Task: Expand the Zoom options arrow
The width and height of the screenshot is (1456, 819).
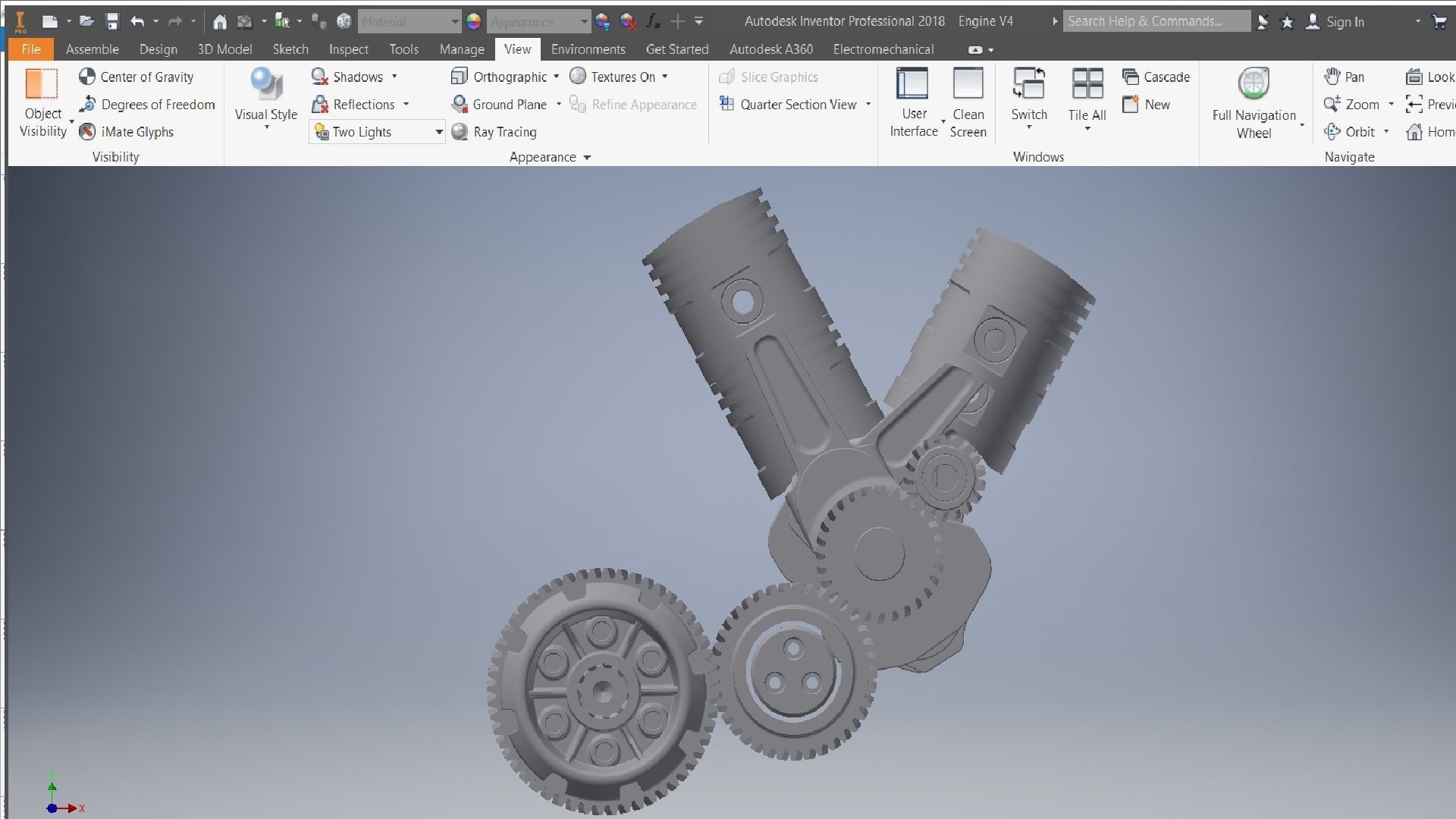Action: [1391, 104]
